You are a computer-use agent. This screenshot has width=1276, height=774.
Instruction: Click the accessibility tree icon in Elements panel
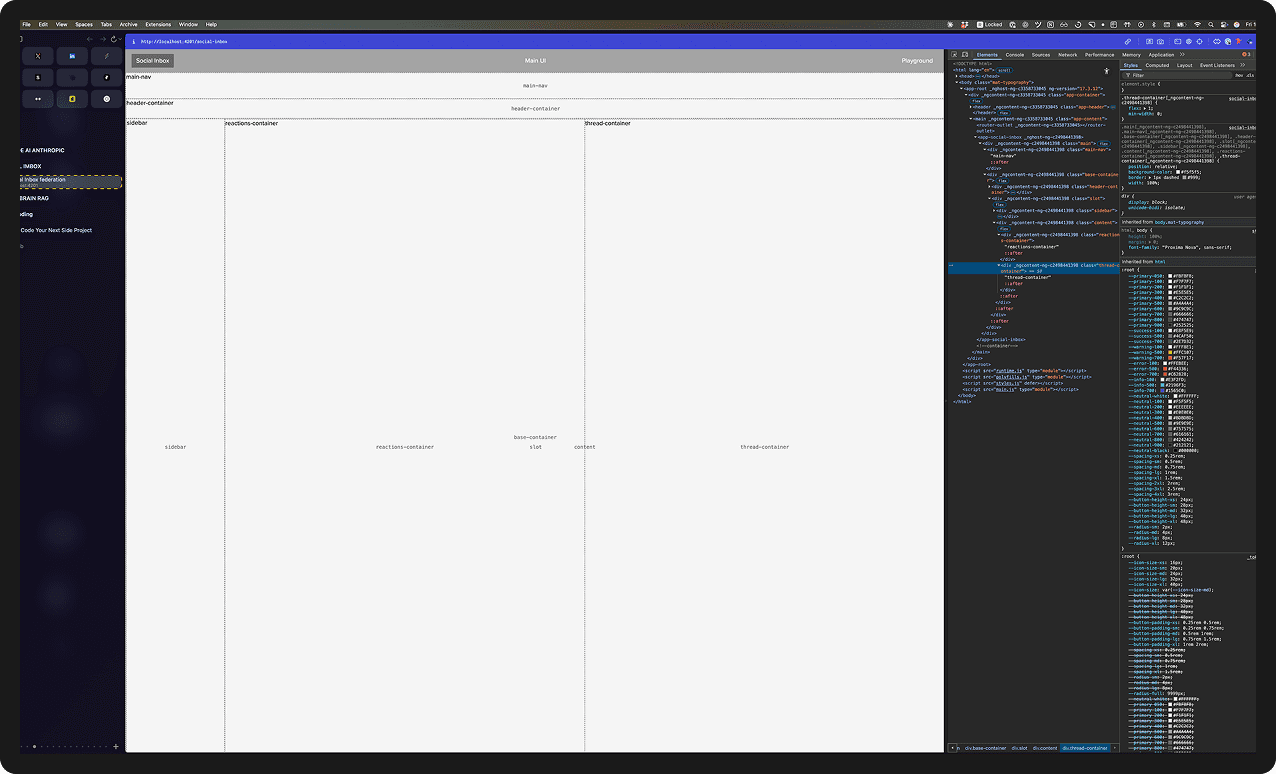point(1107,71)
